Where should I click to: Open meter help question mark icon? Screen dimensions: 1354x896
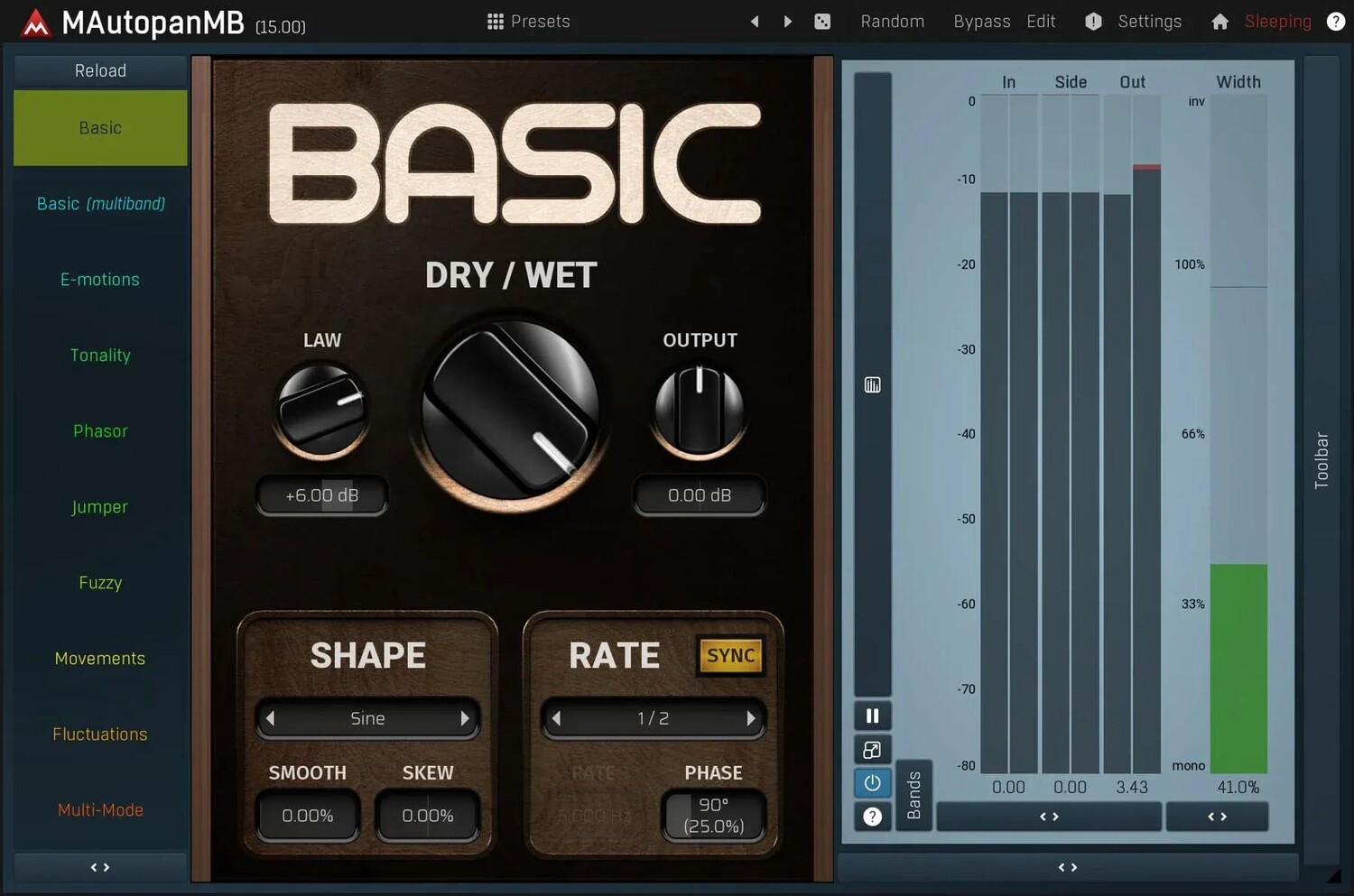coord(872,817)
